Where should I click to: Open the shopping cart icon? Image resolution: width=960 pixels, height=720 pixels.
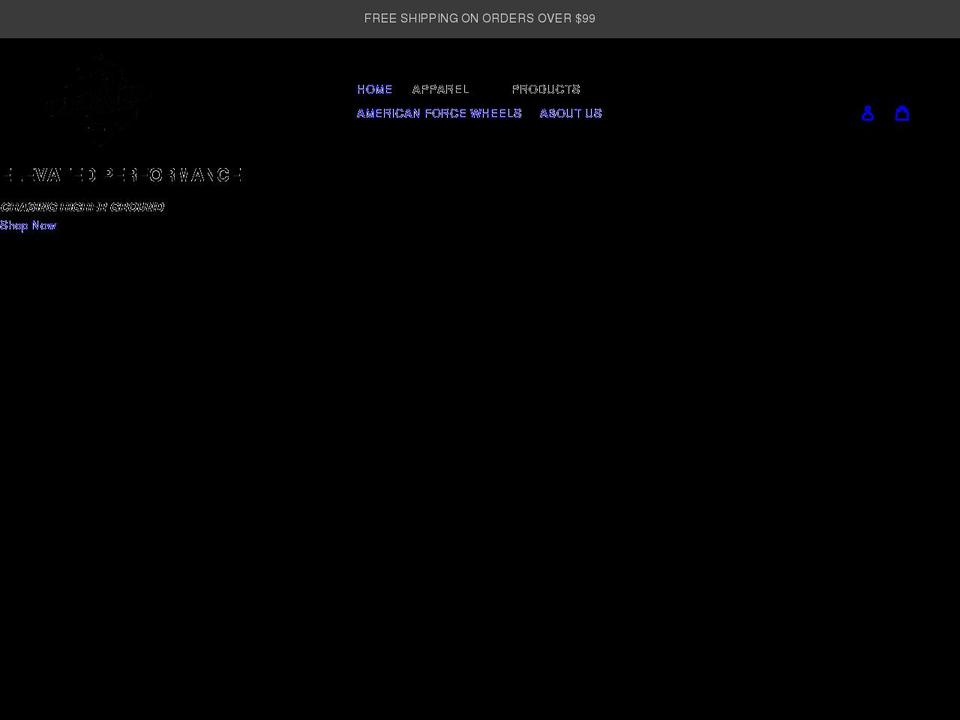902,113
